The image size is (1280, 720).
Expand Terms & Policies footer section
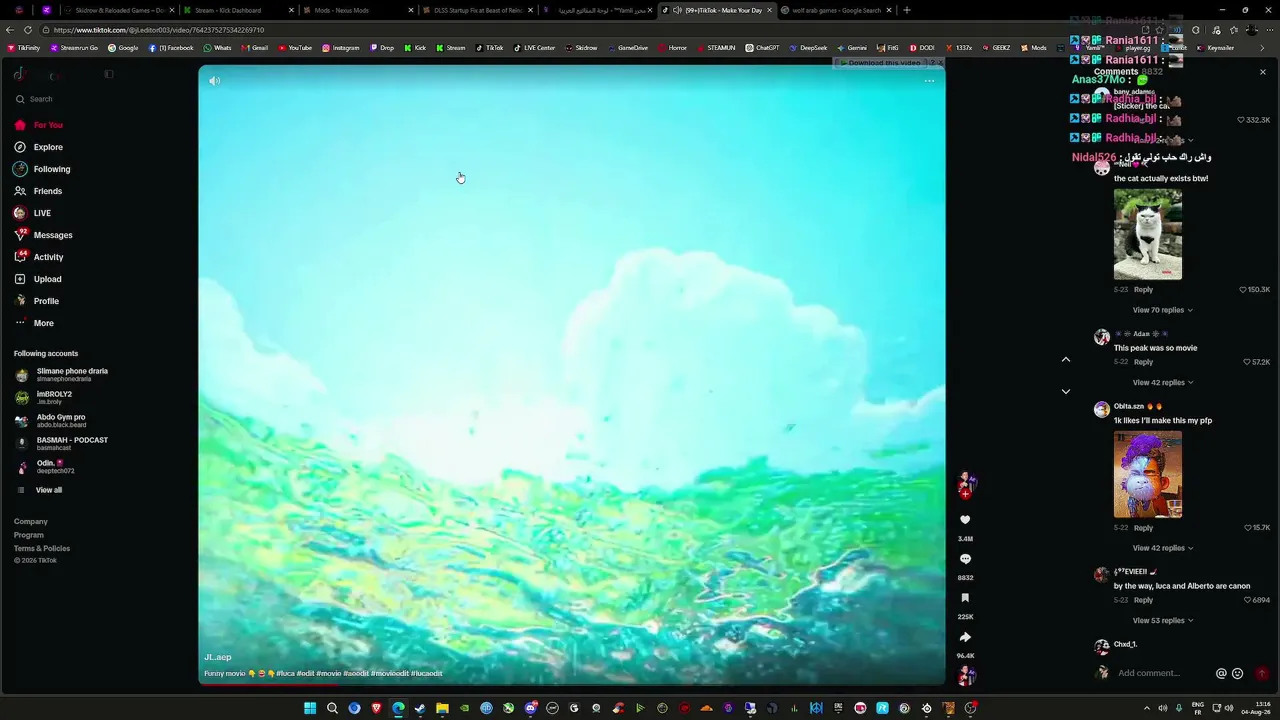click(42, 548)
